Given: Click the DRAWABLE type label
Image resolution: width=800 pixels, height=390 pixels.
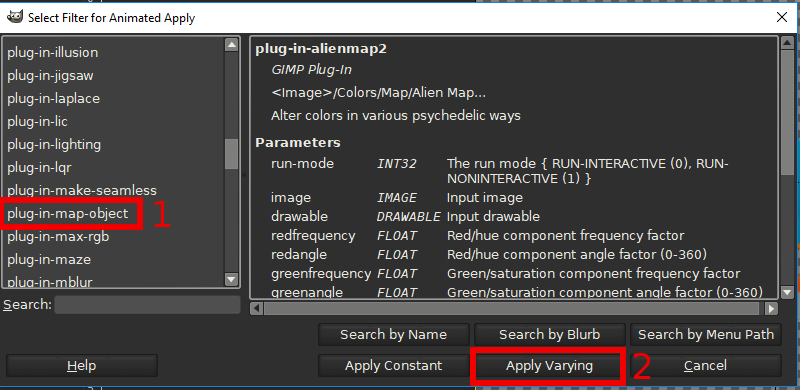Looking at the screenshot, I should point(408,217).
